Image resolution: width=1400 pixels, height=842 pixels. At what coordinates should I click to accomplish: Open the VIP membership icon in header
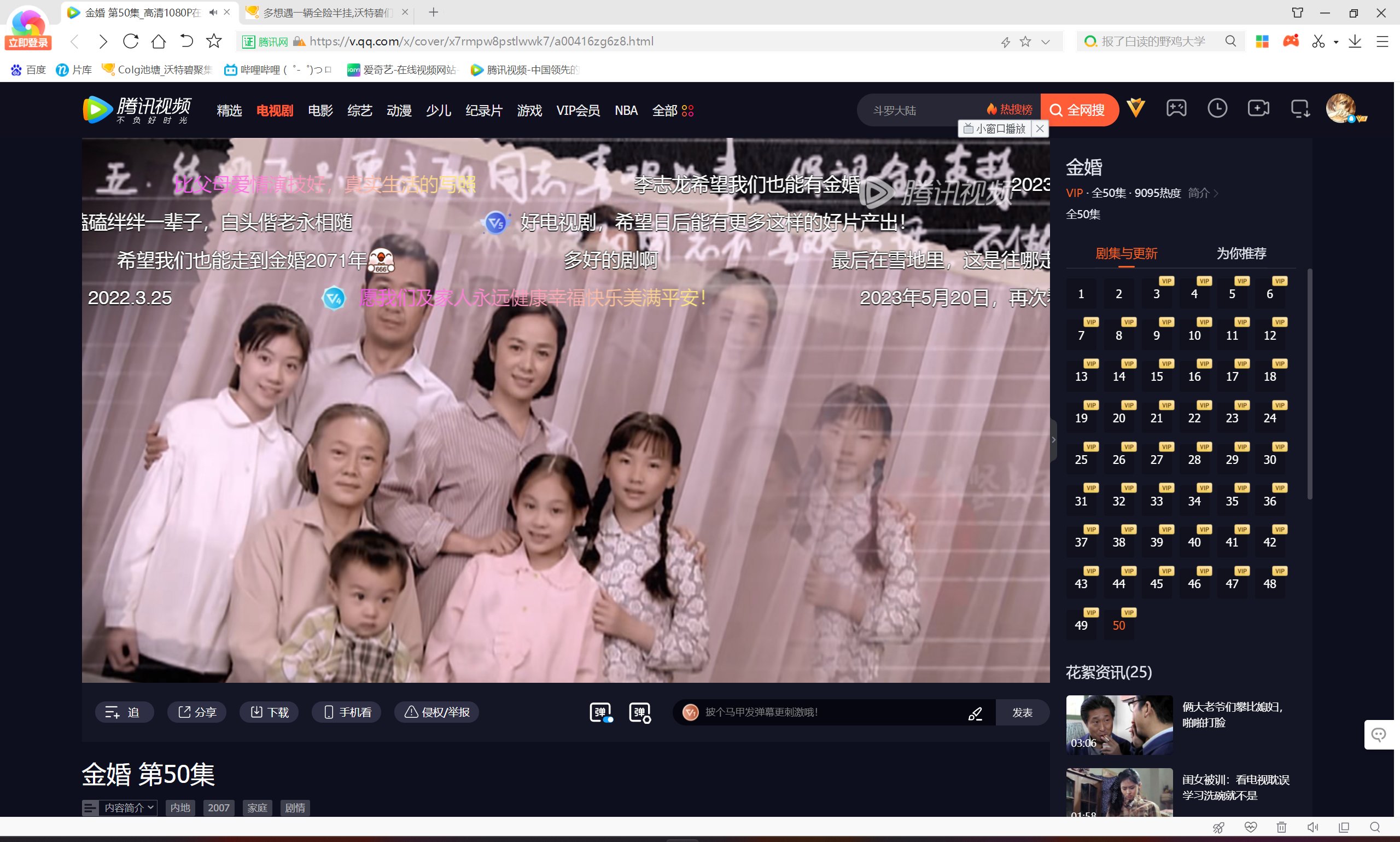1136,108
